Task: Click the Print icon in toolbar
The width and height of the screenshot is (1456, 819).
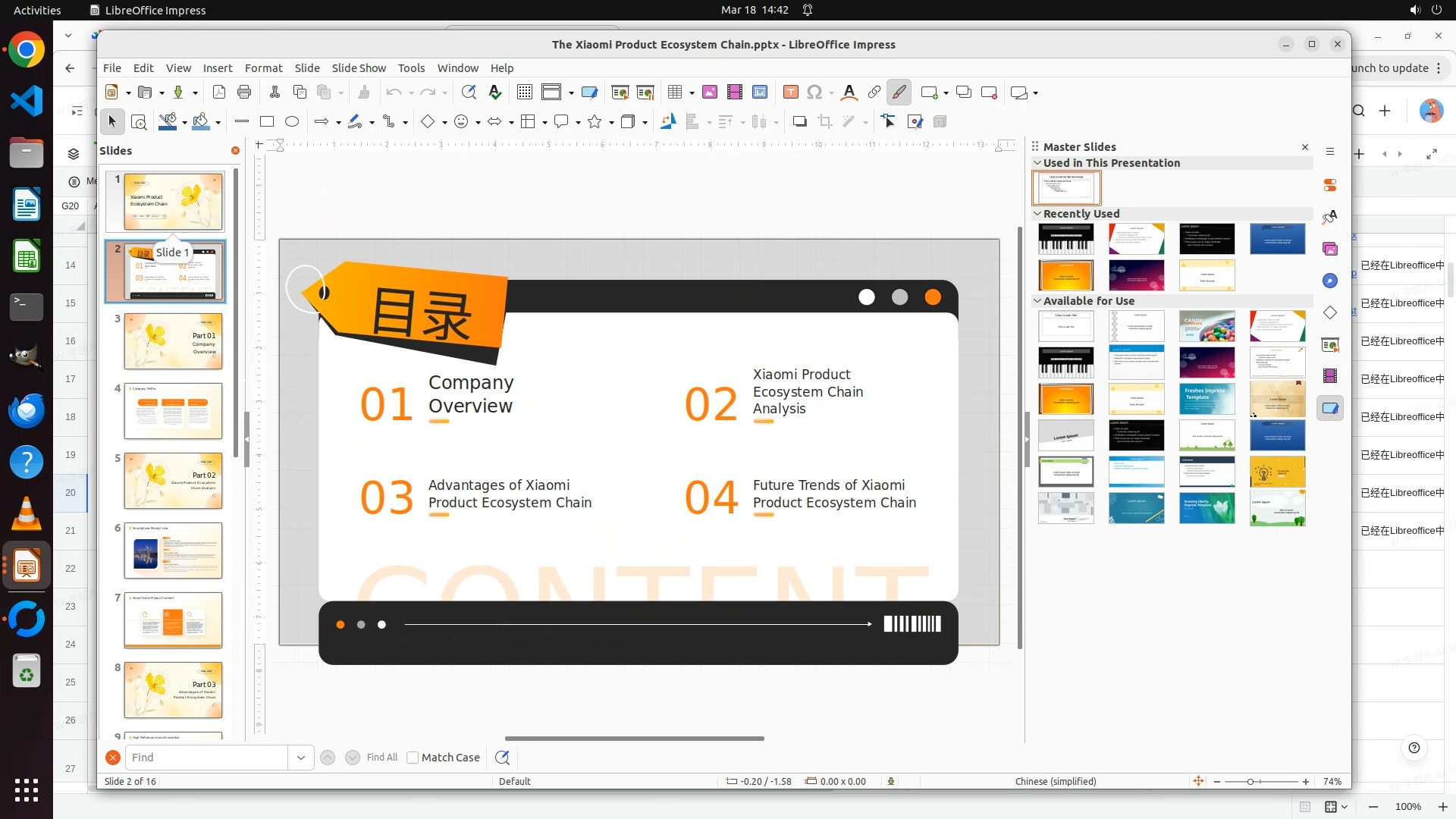Action: click(244, 93)
